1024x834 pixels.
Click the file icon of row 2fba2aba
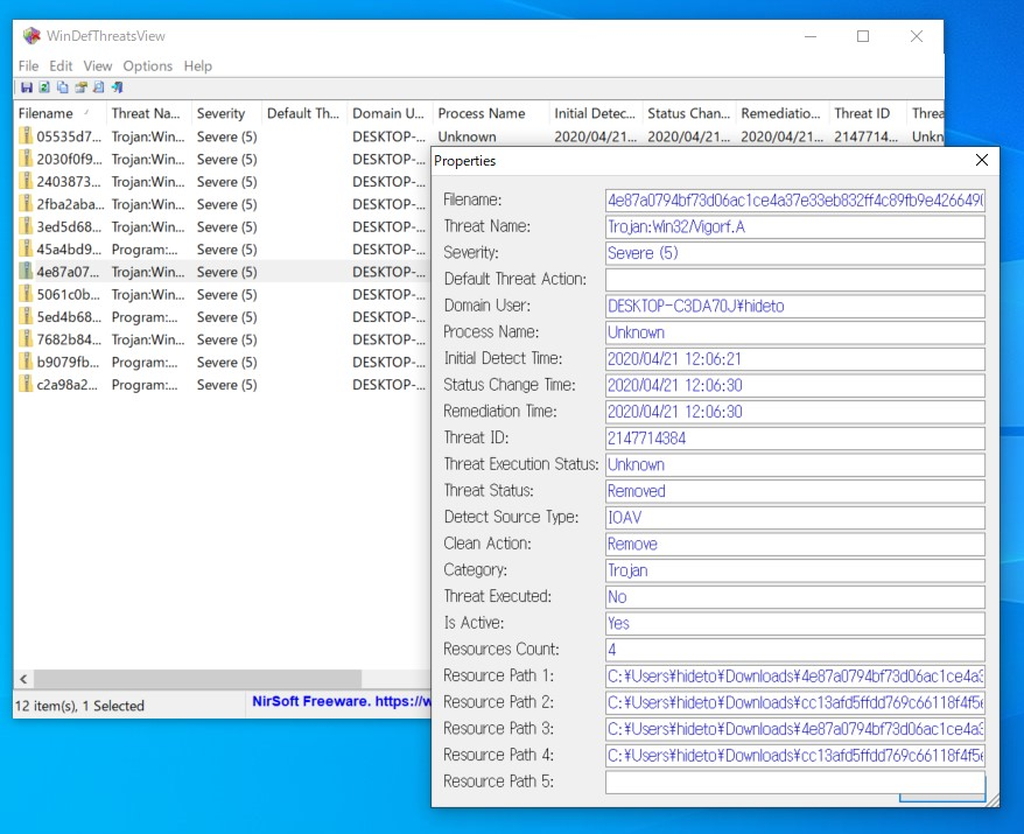click(25, 204)
